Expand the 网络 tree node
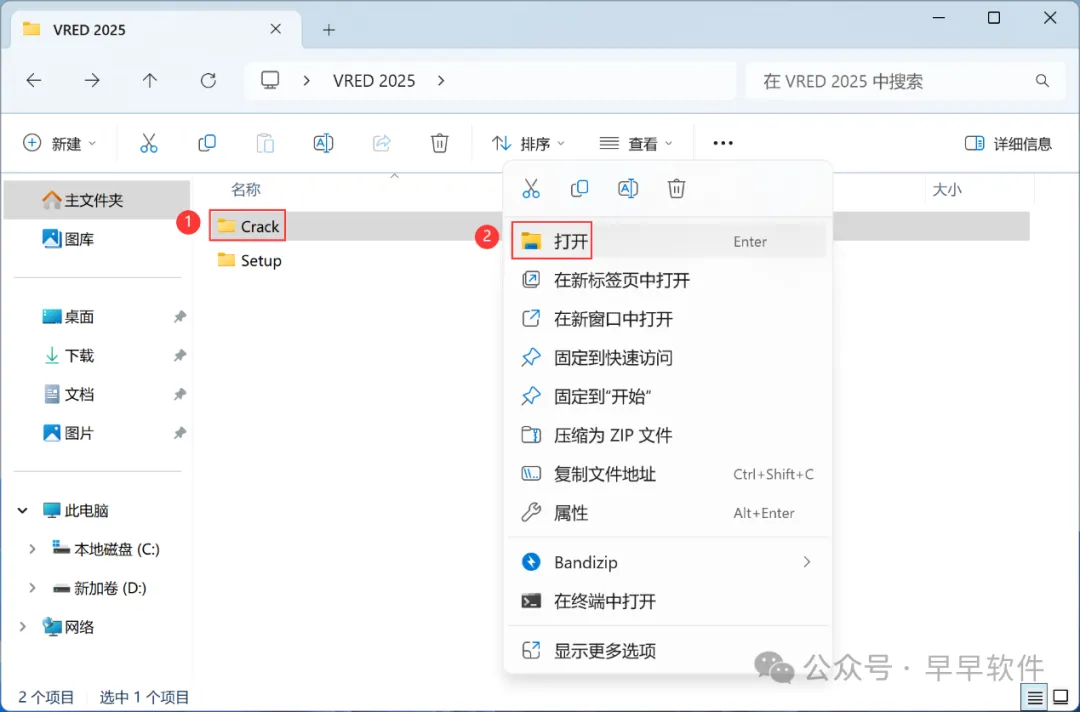The height and width of the screenshot is (712, 1080). [x=23, y=627]
